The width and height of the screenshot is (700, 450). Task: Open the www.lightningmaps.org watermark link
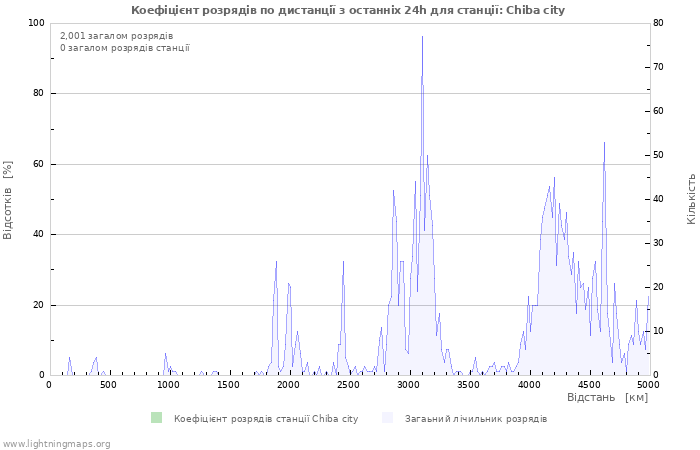pyautogui.click(x=56, y=443)
